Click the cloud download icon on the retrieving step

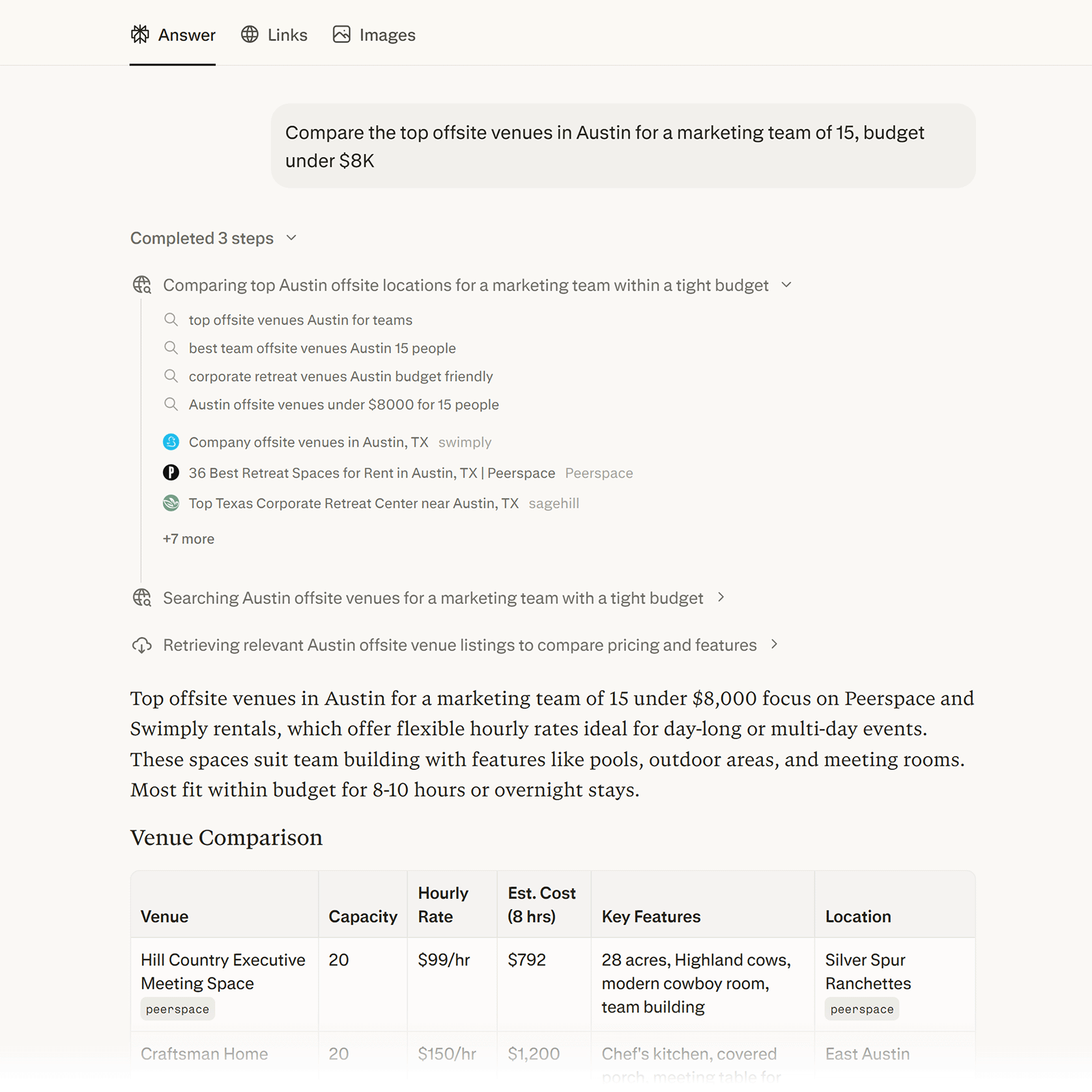click(x=141, y=644)
